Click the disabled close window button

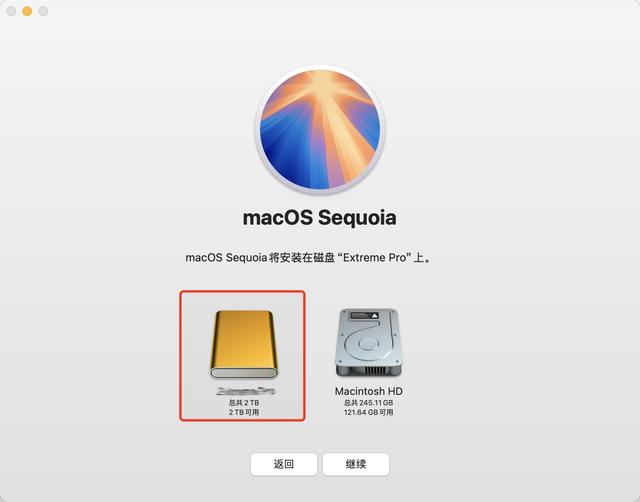tap(11, 11)
